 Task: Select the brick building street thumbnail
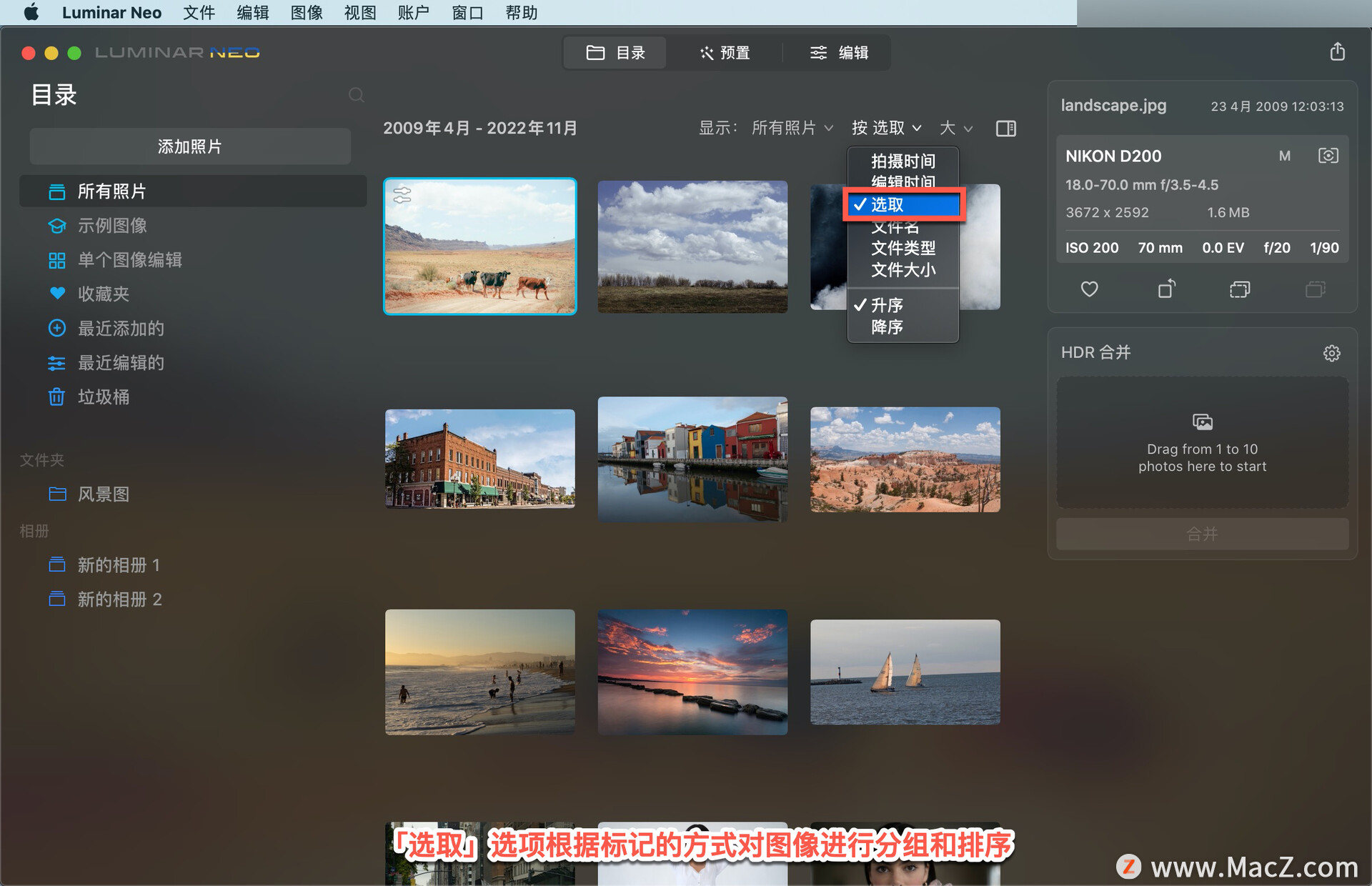pos(480,459)
